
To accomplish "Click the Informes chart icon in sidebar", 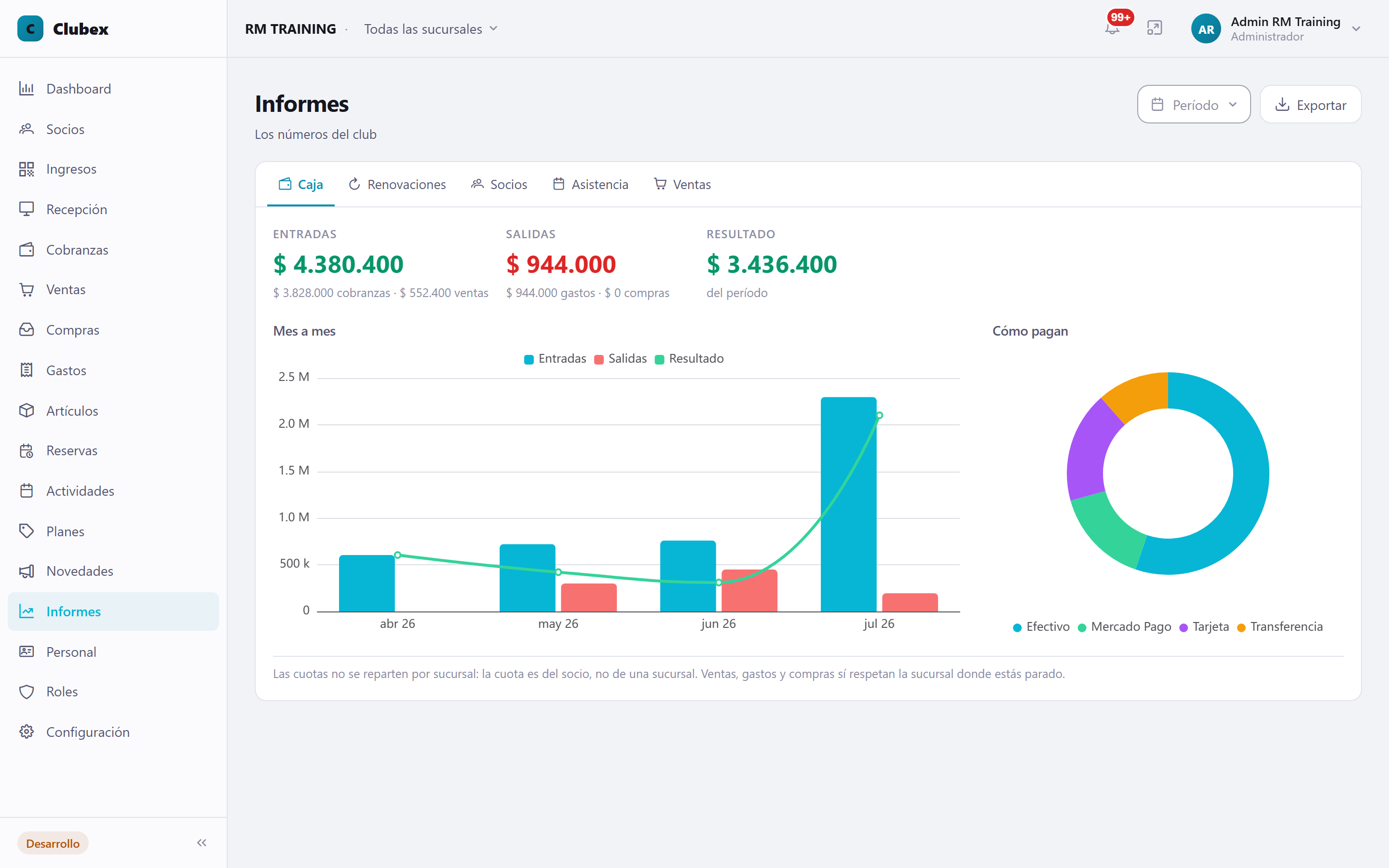I will pyautogui.click(x=27, y=611).
